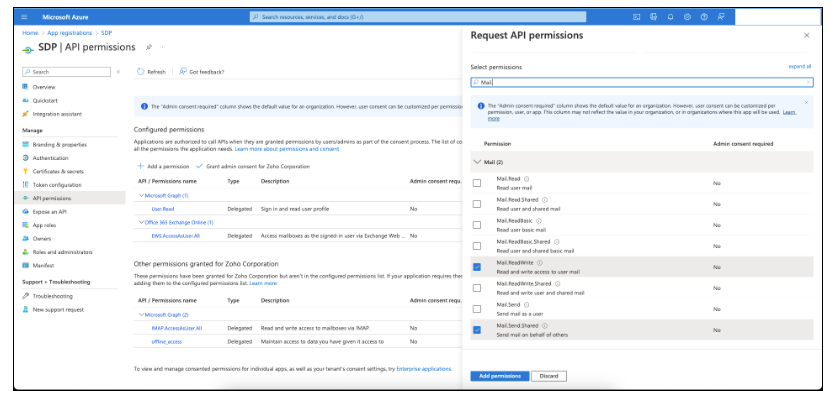Collapse the Mail (2) permission group

coord(477,160)
